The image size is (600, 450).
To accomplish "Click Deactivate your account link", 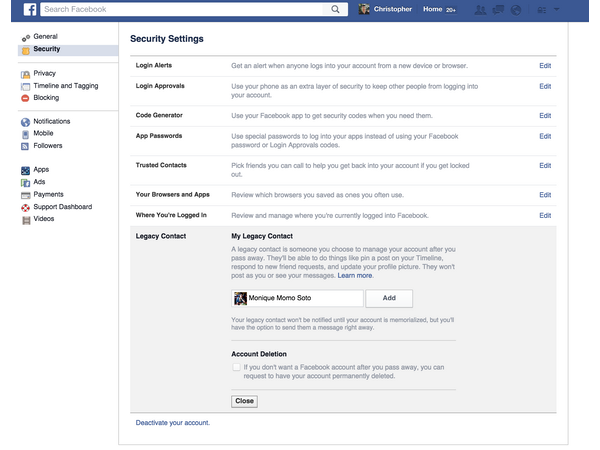I will click(x=173, y=423).
